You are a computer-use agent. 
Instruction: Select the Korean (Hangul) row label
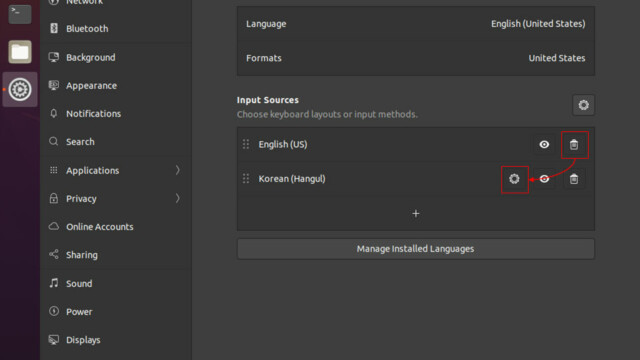coord(292,179)
